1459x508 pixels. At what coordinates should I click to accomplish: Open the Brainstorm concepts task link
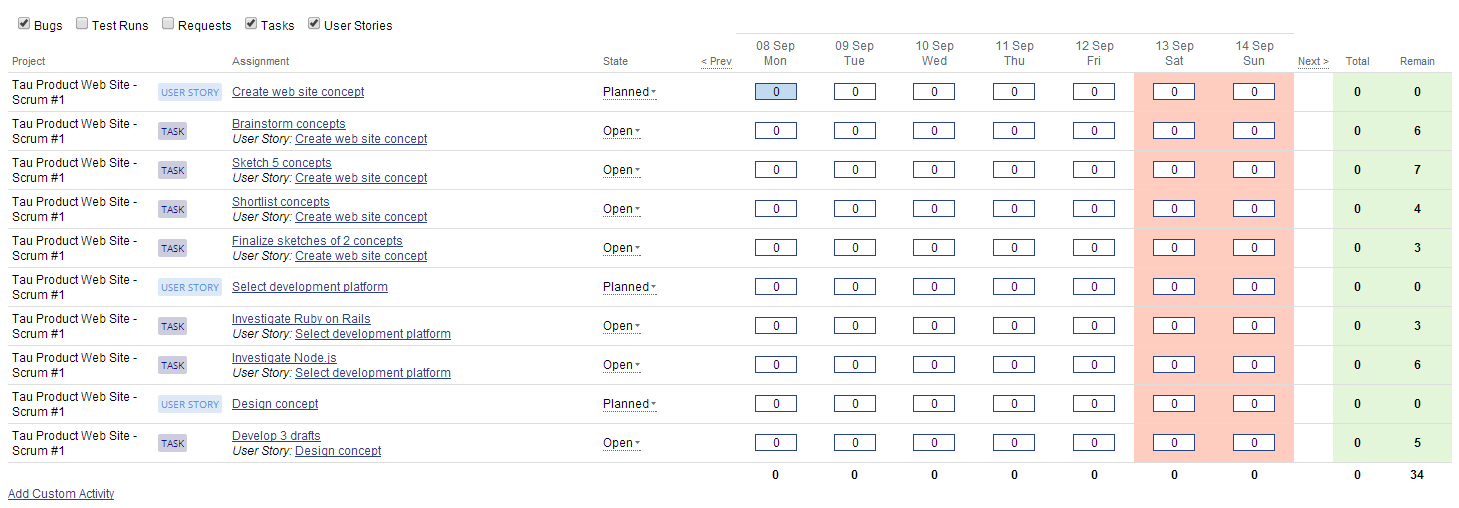coord(289,124)
